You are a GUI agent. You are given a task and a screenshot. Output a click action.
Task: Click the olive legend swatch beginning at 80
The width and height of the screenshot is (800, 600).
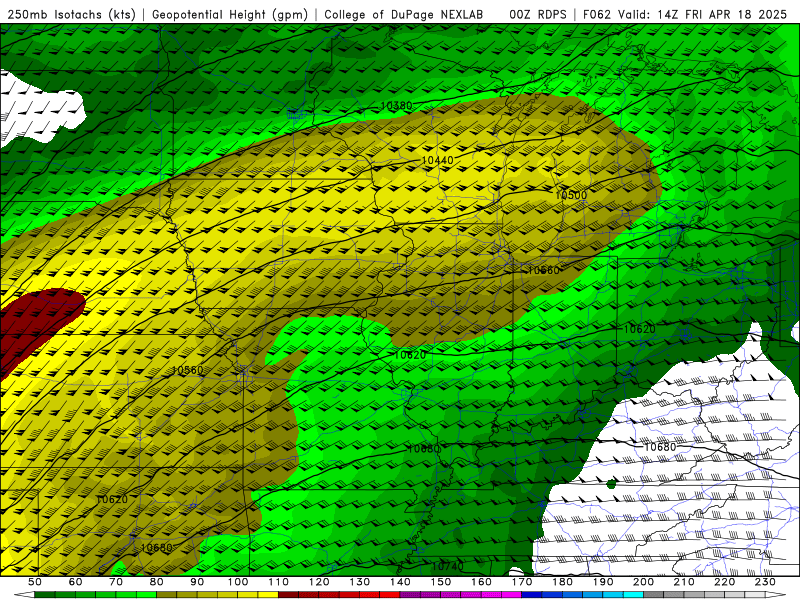click(167, 595)
